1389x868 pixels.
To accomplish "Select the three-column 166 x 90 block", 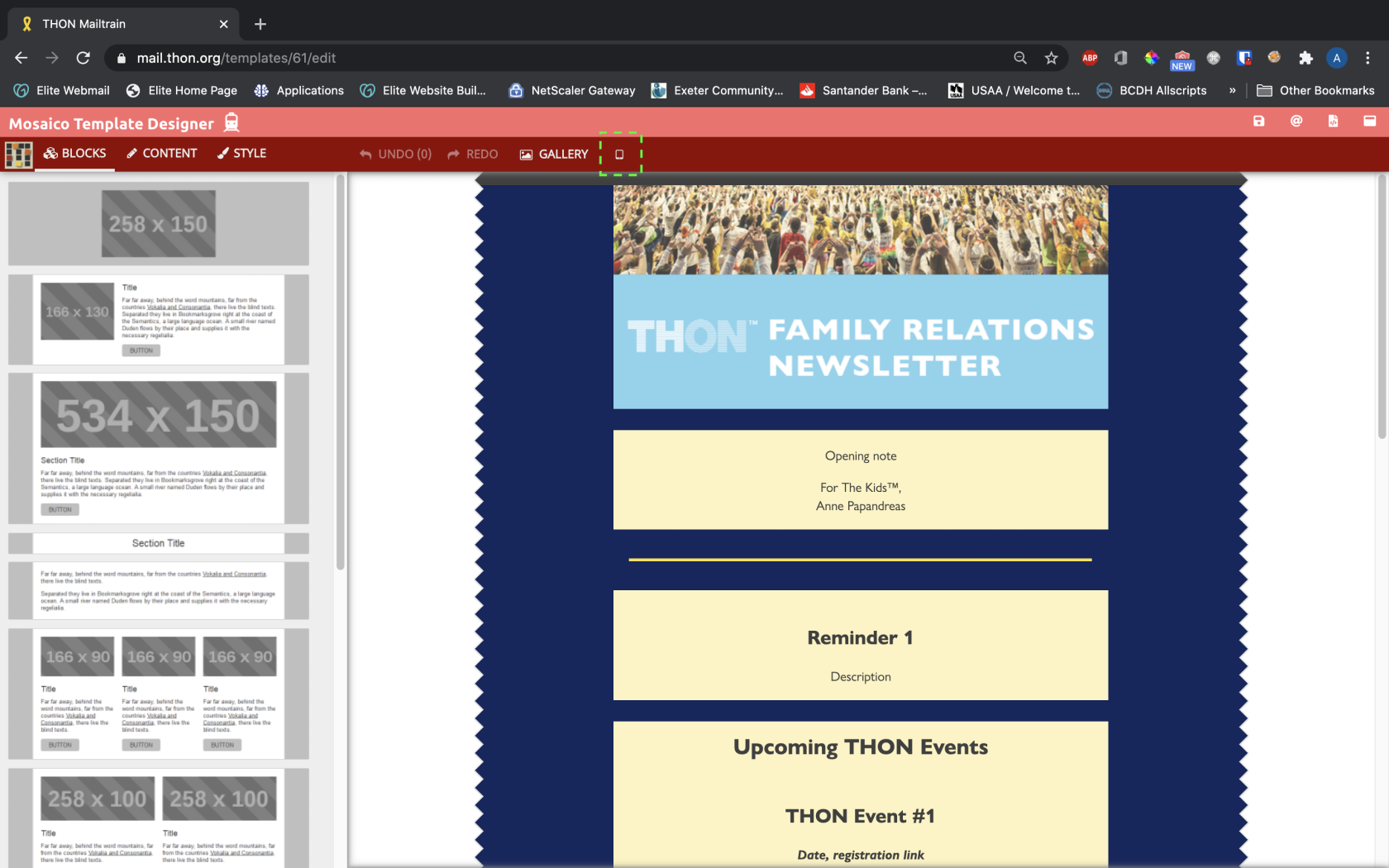I will 159,694.
